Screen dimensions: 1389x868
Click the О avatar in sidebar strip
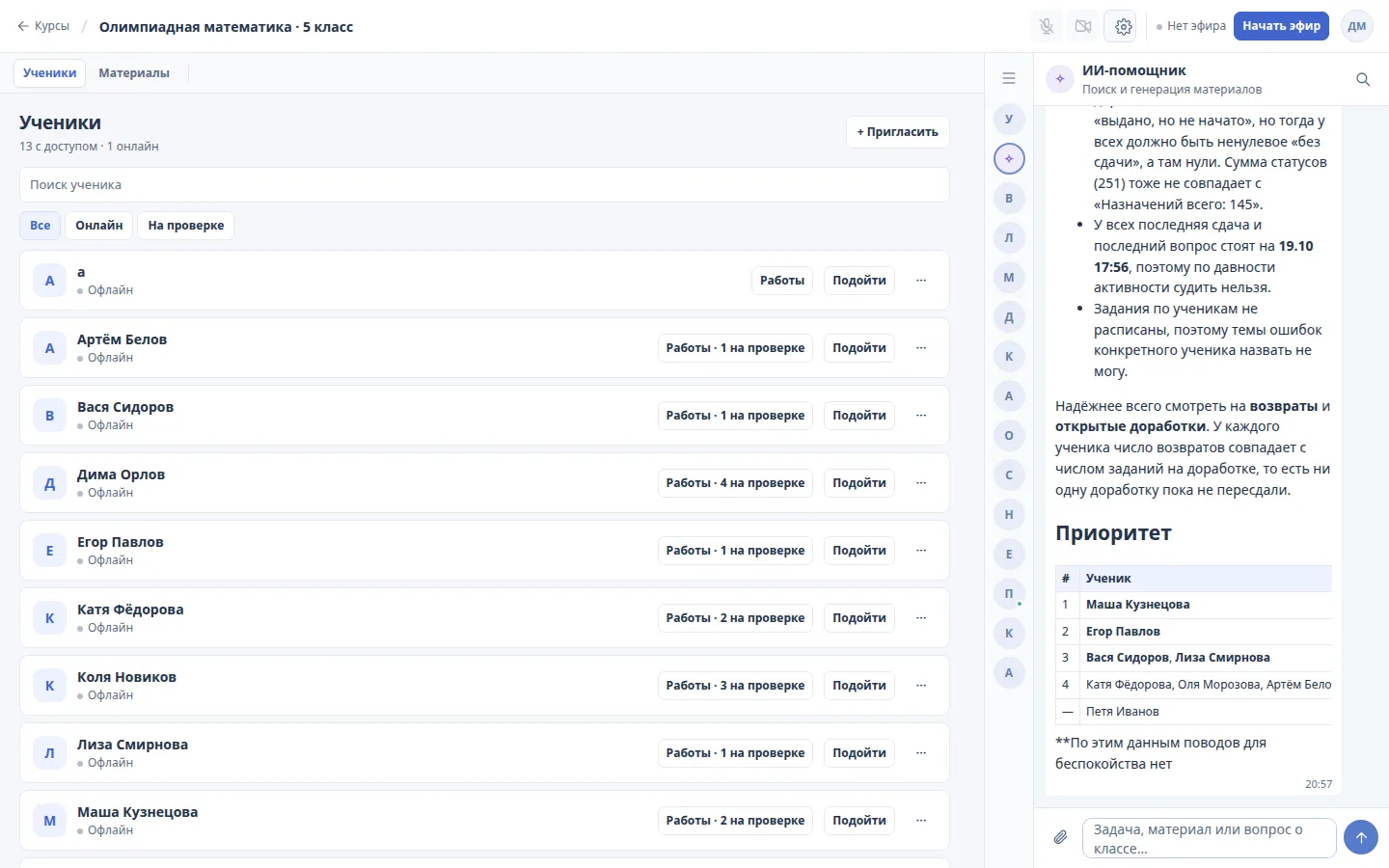tap(1009, 435)
